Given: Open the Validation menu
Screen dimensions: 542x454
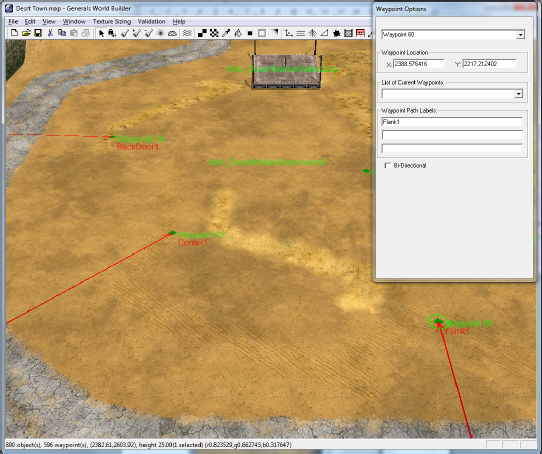Looking at the screenshot, I should tap(151, 21).
